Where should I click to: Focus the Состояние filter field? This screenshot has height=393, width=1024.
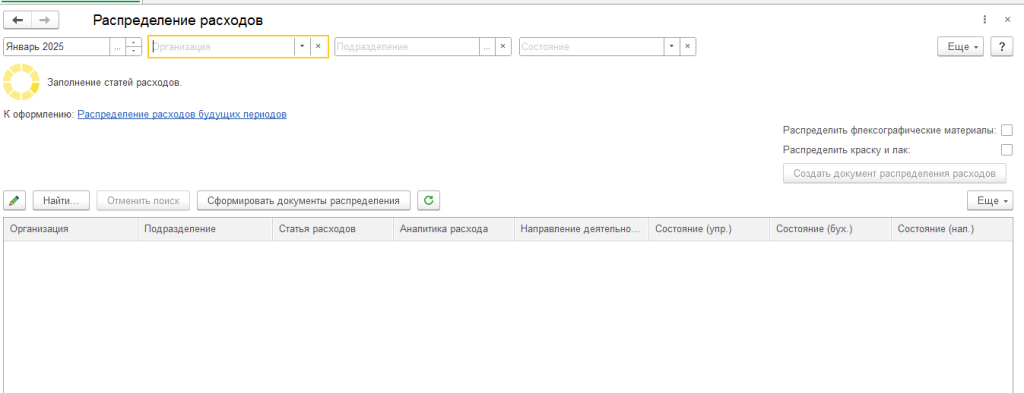(x=592, y=47)
